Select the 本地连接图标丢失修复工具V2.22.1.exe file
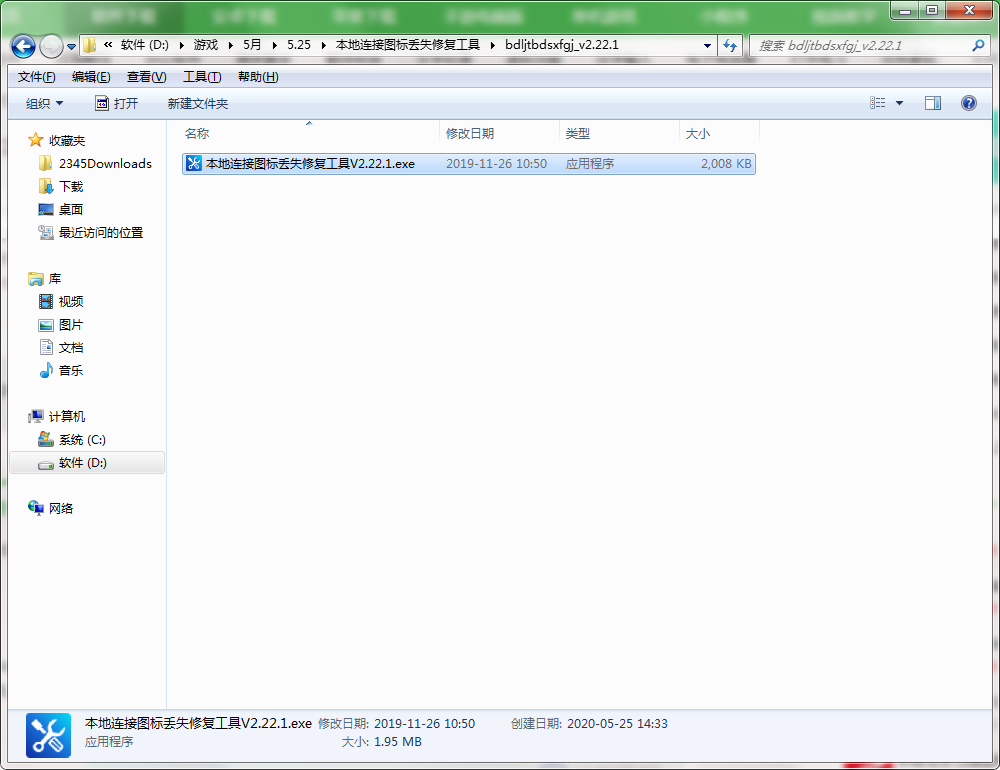 pyautogui.click(x=469, y=164)
